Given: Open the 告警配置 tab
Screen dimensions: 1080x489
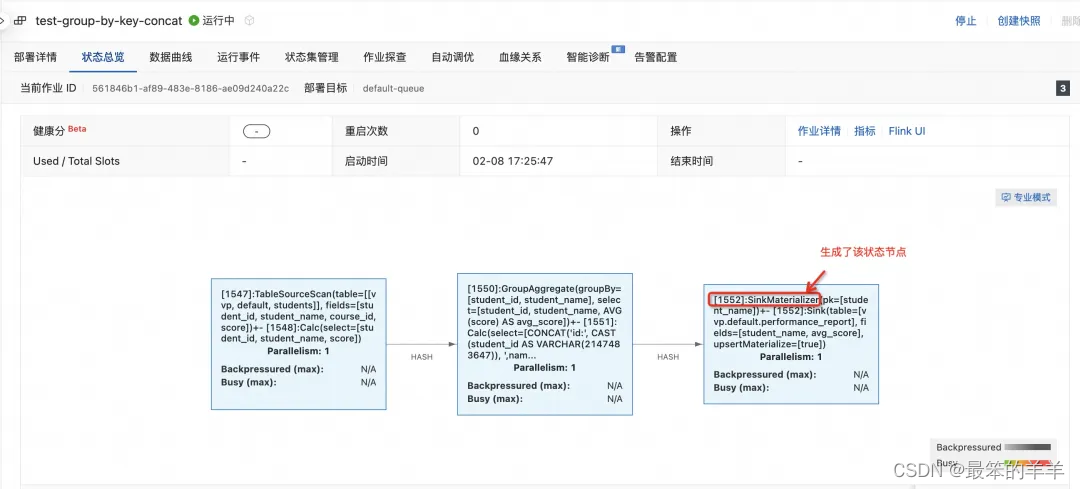Looking at the screenshot, I should point(656,57).
